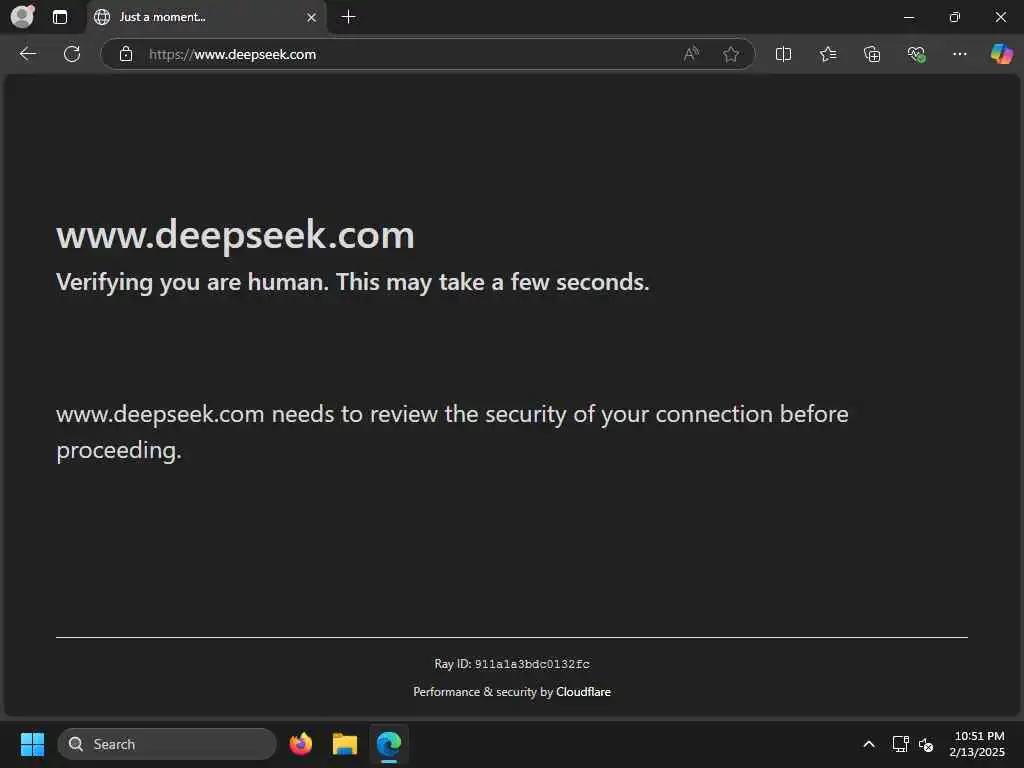
Task: Open the Favorites list
Action: click(x=827, y=54)
